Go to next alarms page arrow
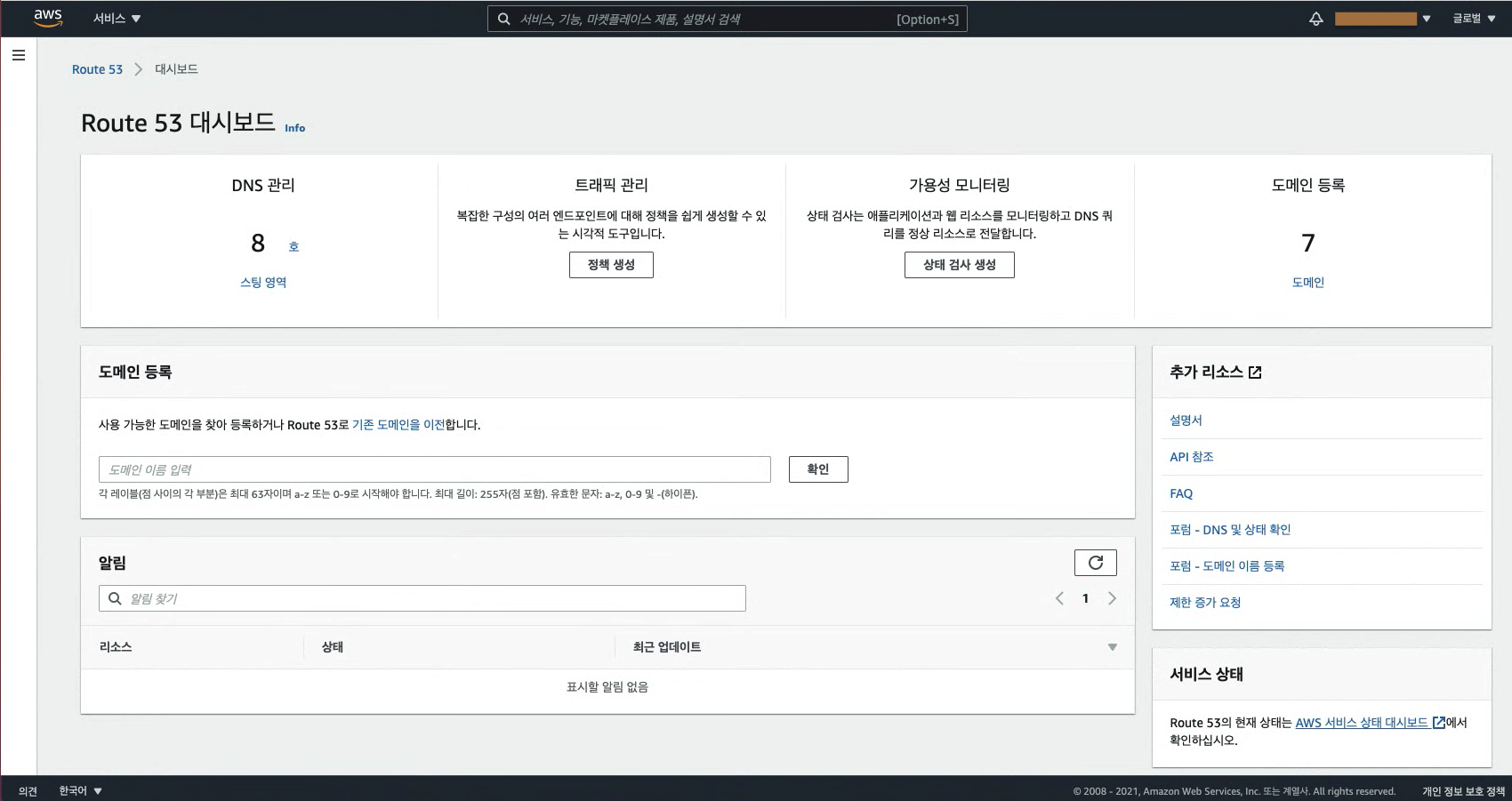 [1112, 598]
